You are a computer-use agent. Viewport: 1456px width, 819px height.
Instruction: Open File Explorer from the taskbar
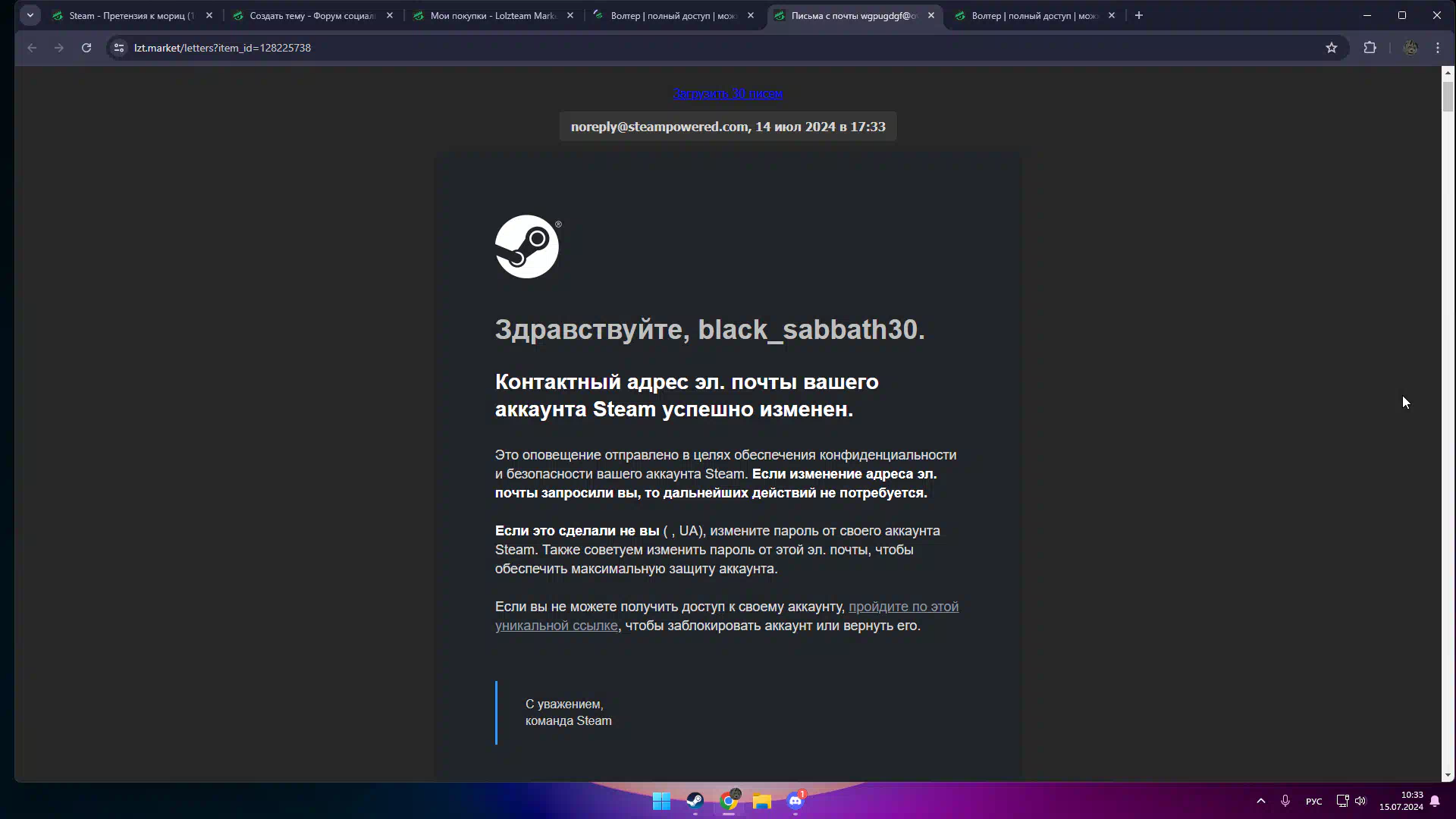pos(761,801)
